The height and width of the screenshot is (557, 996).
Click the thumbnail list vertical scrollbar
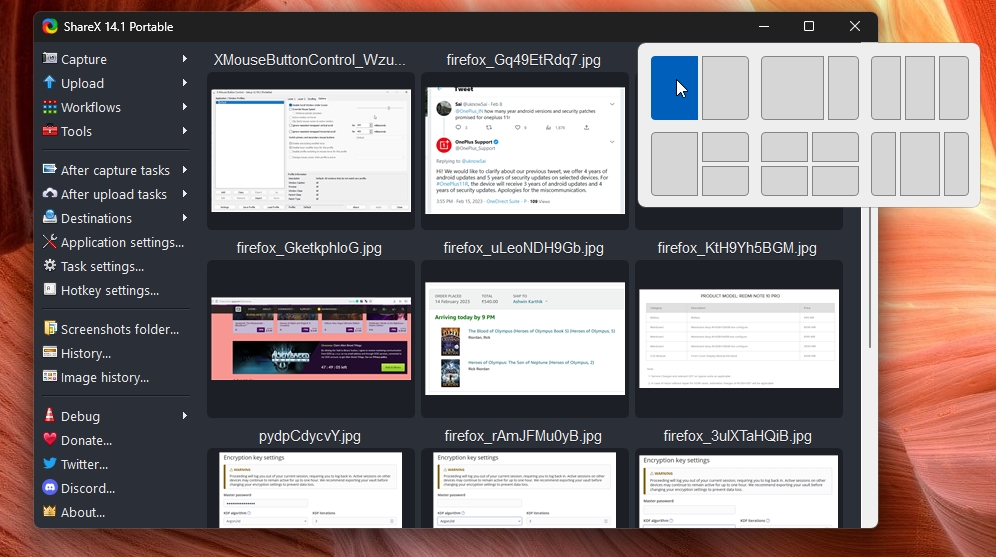pyautogui.click(x=869, y=278)
